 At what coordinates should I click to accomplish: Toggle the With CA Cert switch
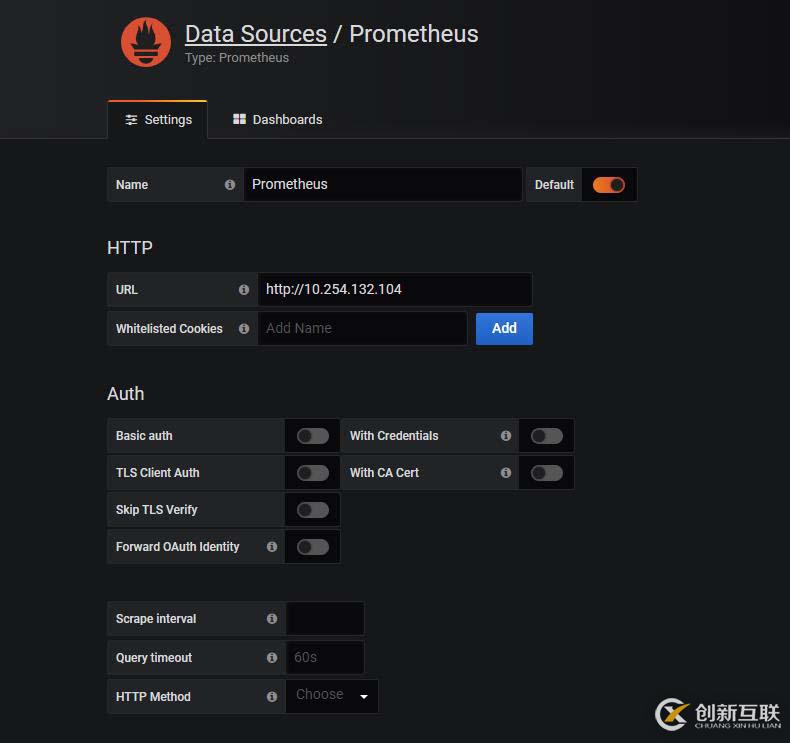click(x=547, y=472)
